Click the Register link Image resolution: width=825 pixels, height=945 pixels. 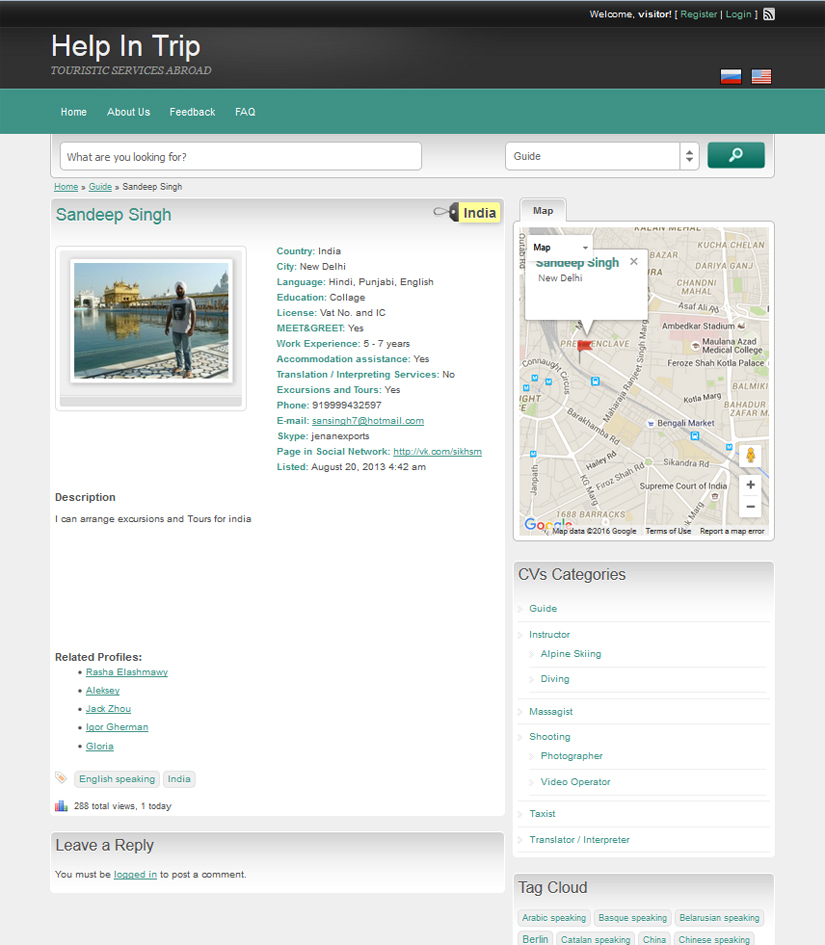pyautogui.click(x=698, y=14)
